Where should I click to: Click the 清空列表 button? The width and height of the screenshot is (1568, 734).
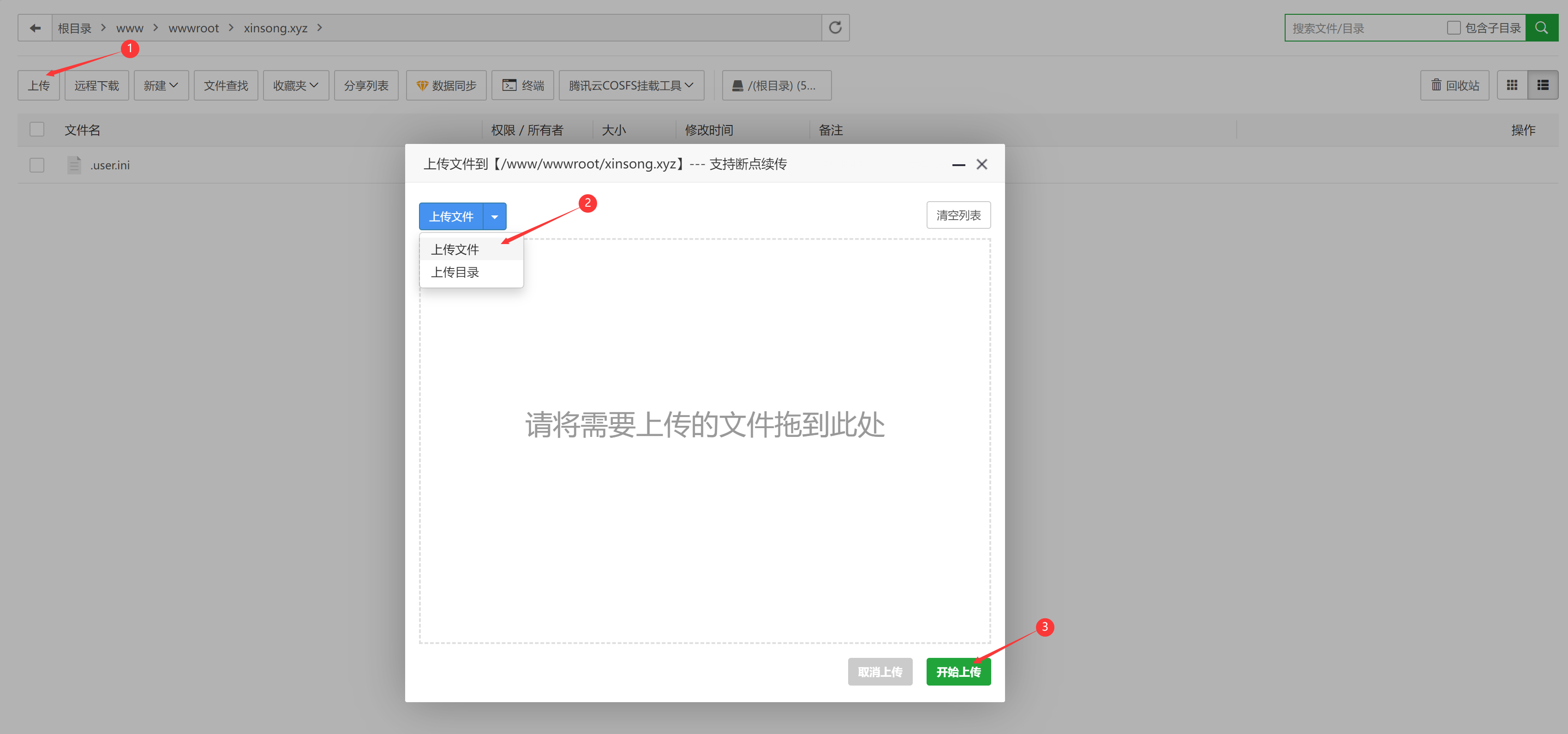pyautogui.click(x=958, y=215)
